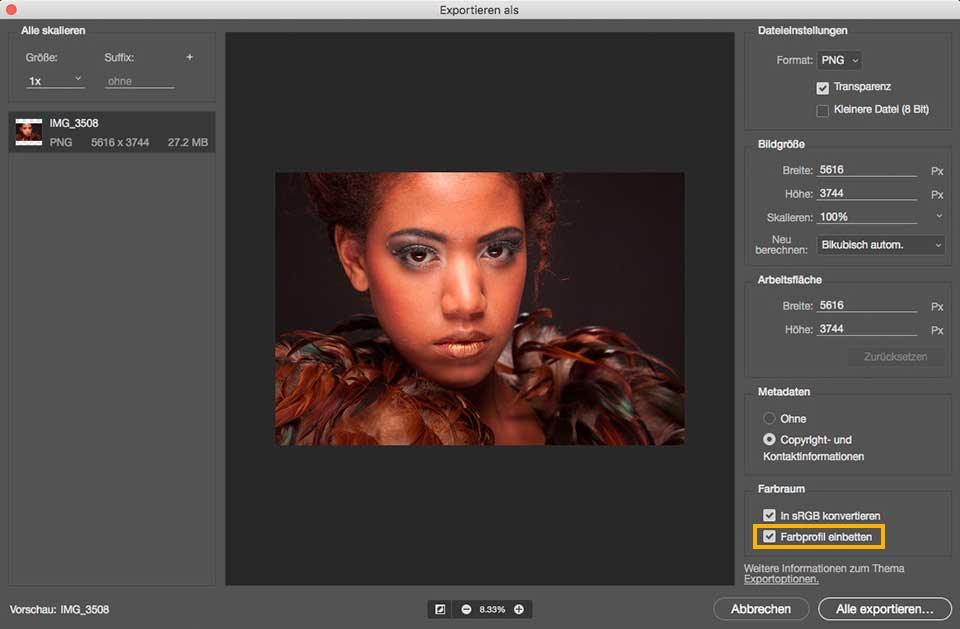Viewport: 960px width, 629px height.
Task: Click the zoom in plus icon
Action: (x=518, y=609)
